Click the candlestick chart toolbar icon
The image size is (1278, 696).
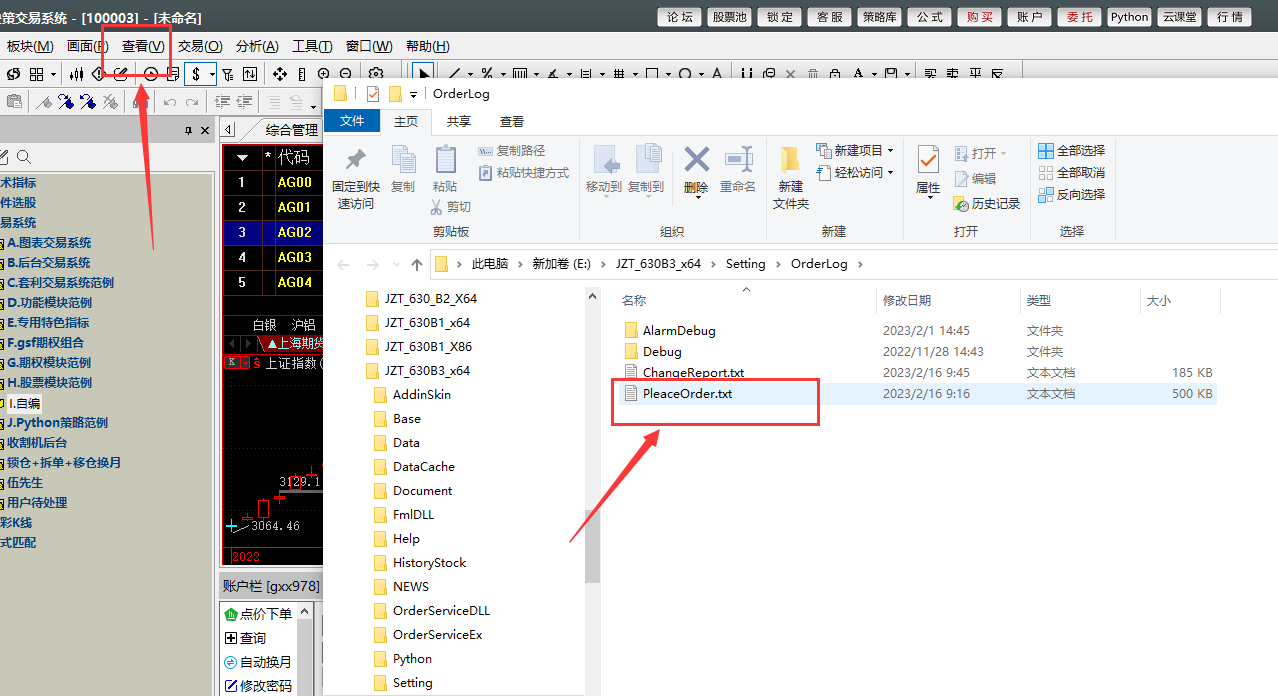click(76, 74)
